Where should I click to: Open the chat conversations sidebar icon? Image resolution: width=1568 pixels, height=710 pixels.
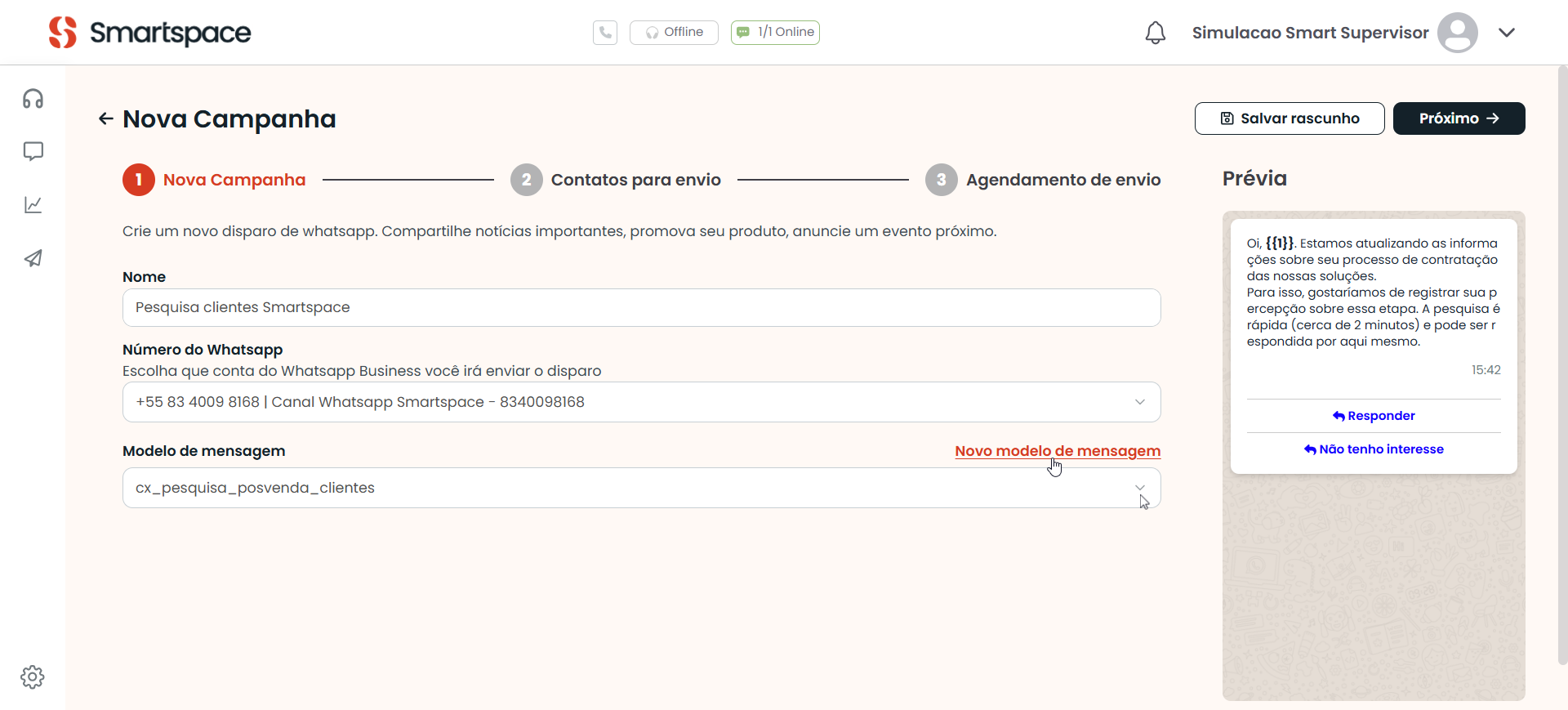pos(33,151)
